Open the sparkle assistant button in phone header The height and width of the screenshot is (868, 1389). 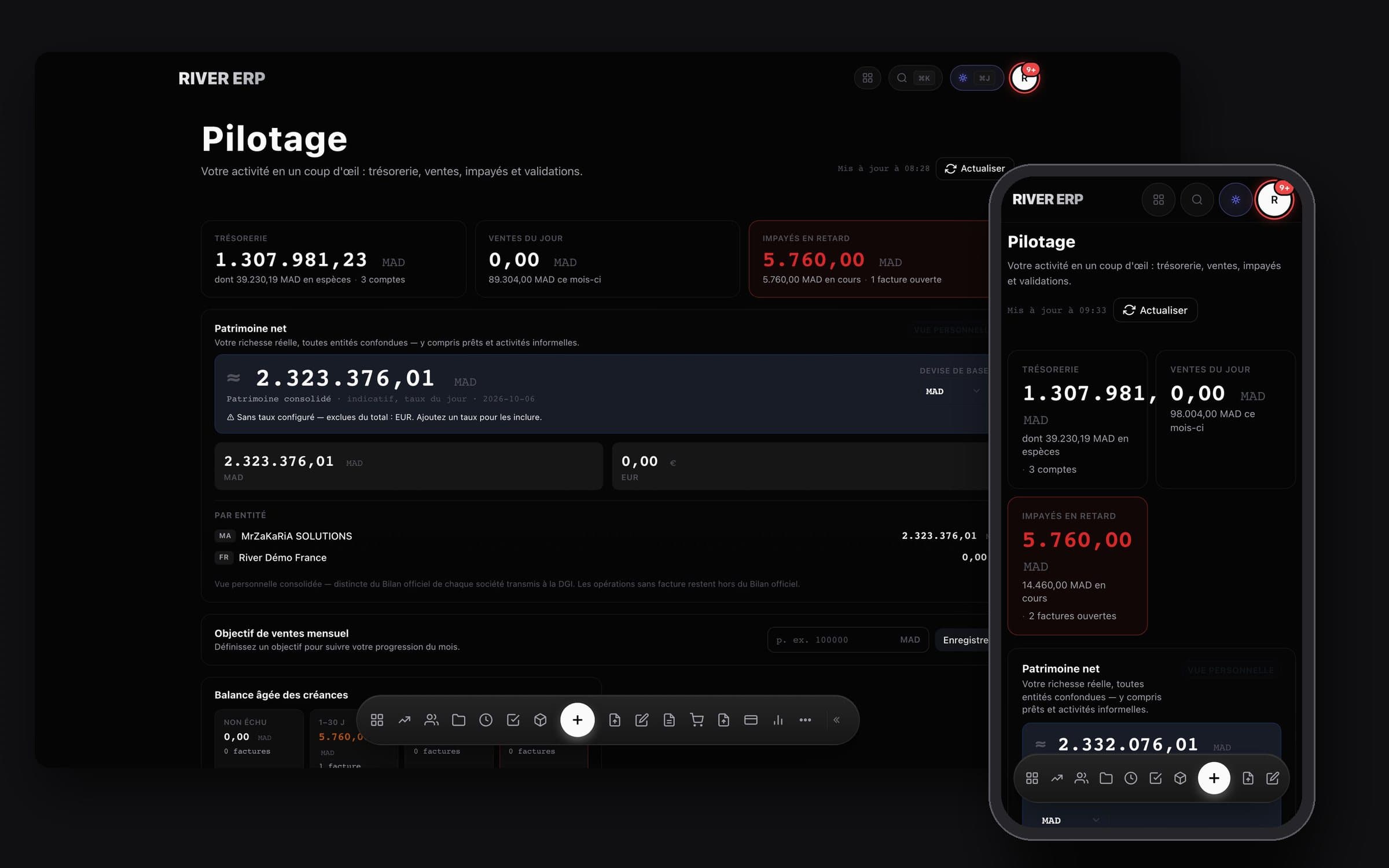click(1236, 200)
